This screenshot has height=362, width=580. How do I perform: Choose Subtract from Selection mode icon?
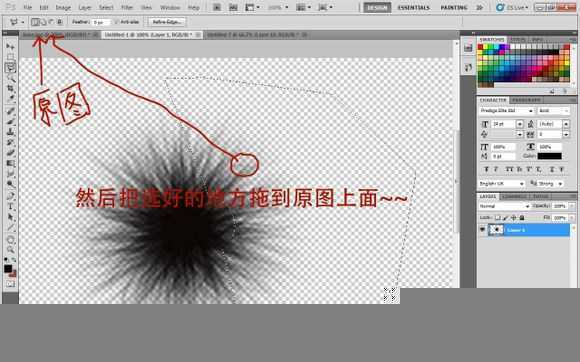[51, 22]
